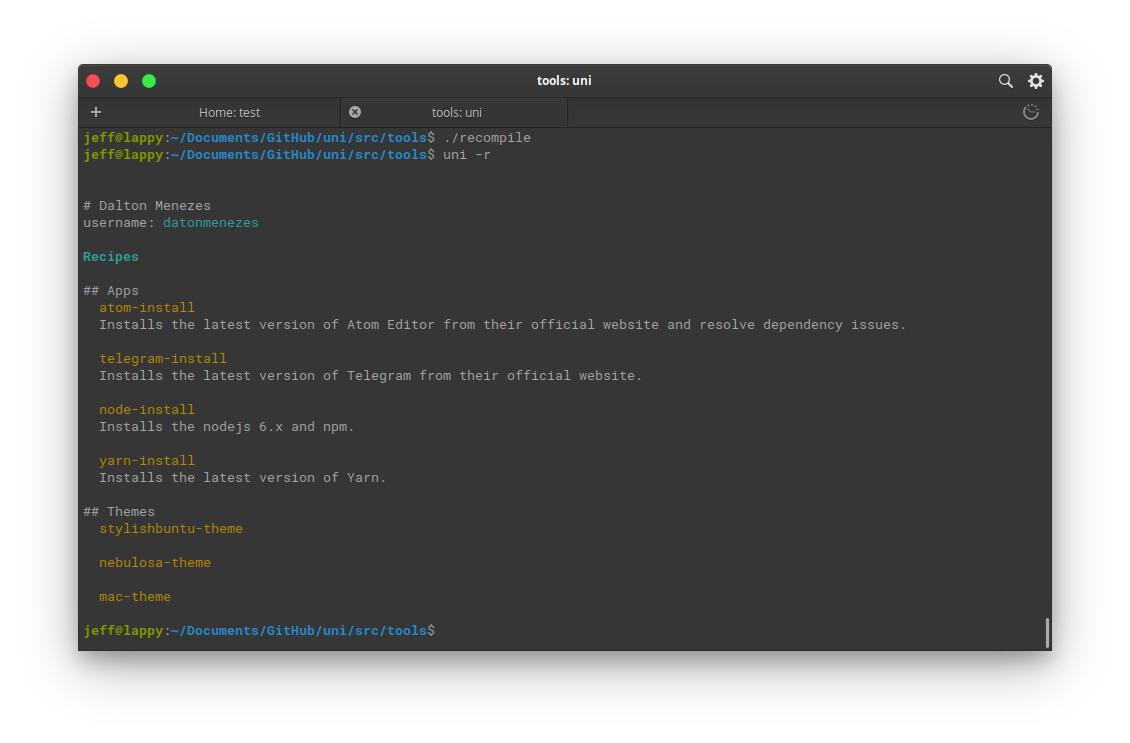Image resolution: width=1130 pixels, height=743 pixels.
Task: Click the 'stylishbuntu-theme' entry
Action: tap(171, 529)
